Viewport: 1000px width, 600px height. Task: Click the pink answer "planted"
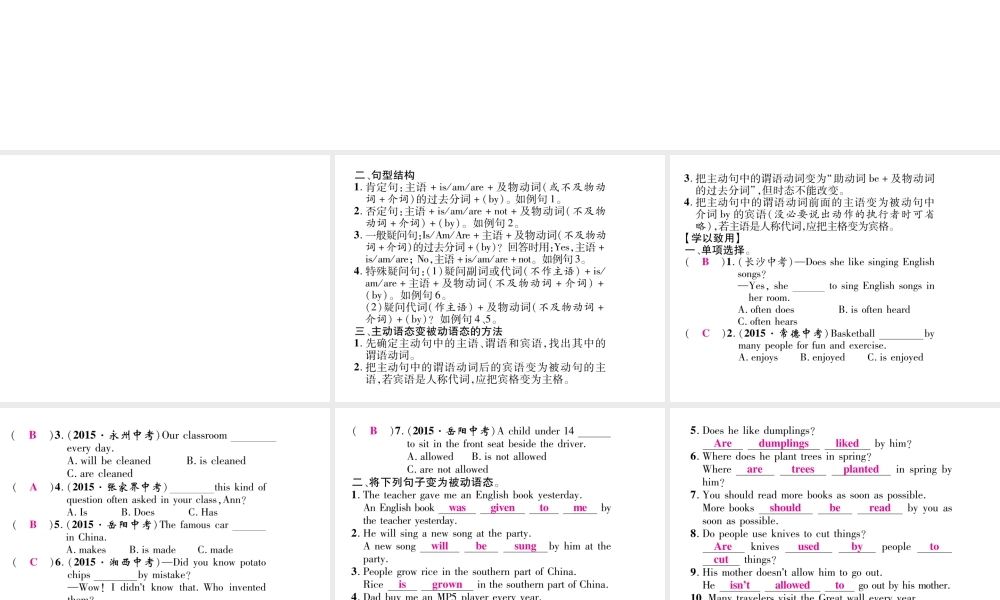pos(861,469)
